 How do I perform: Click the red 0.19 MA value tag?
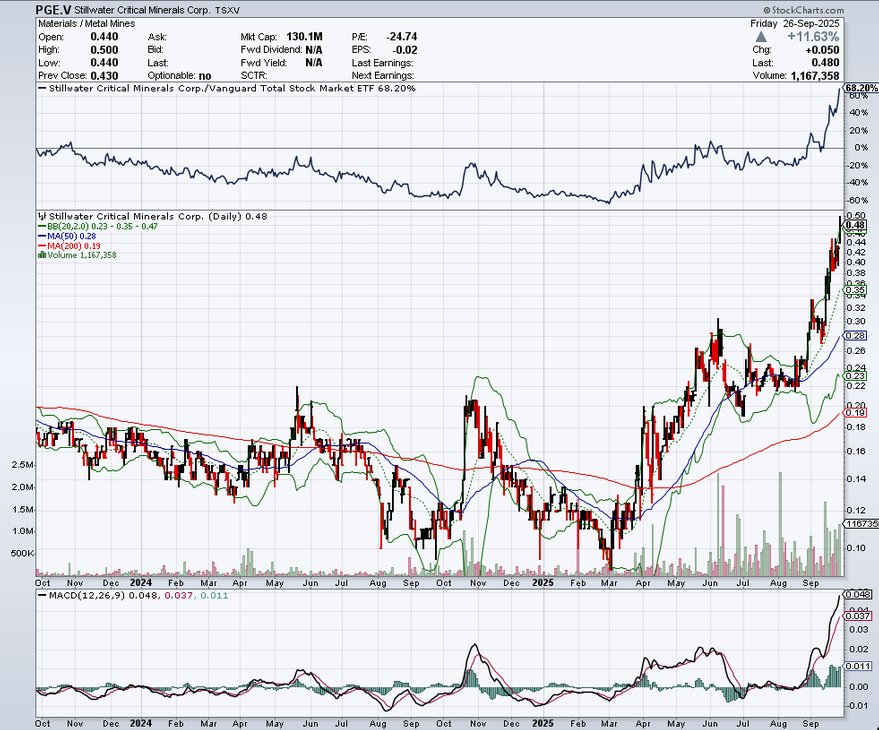point(855,413)
